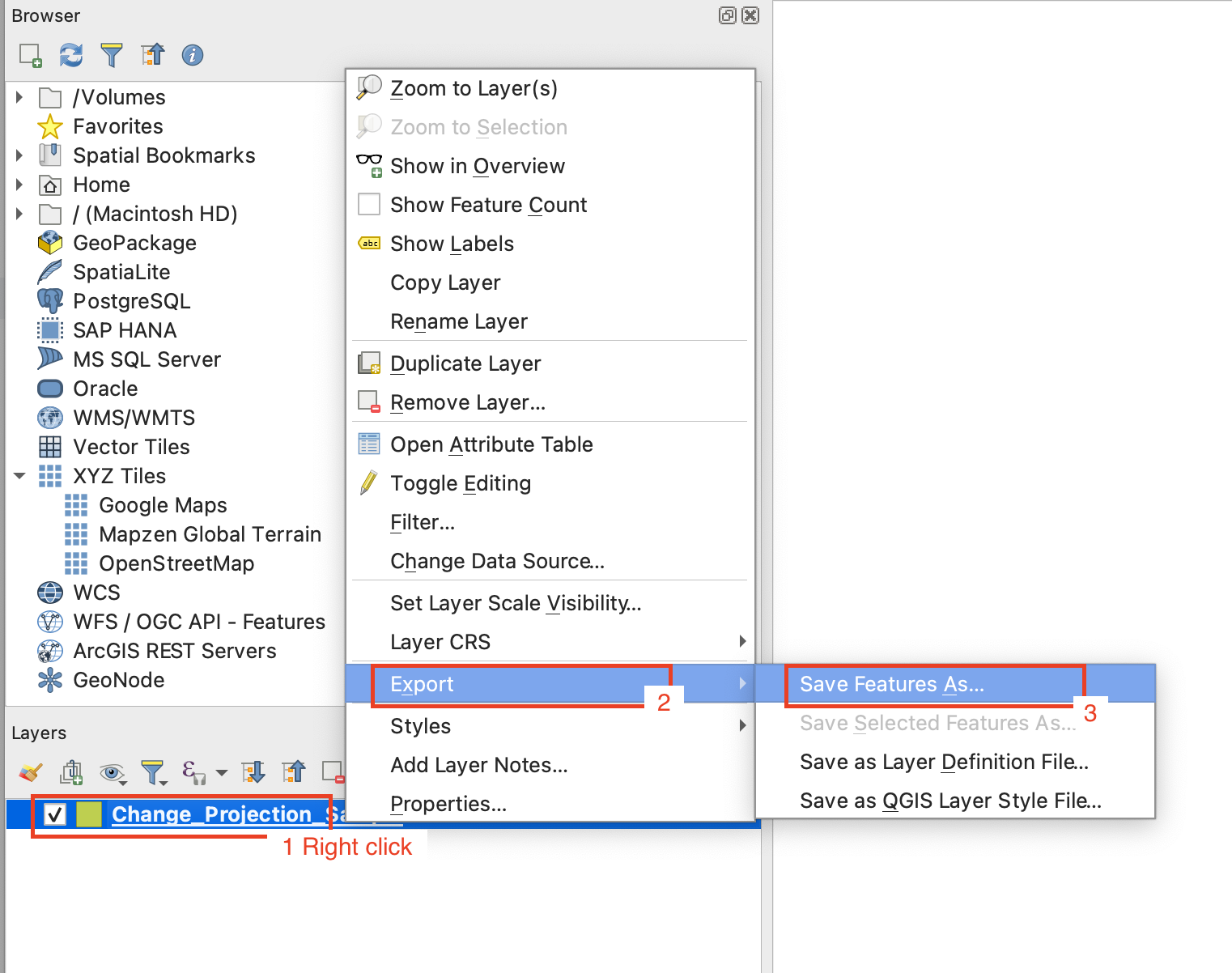Open Layer Styling panel brush icon

(x=31, y=773)
